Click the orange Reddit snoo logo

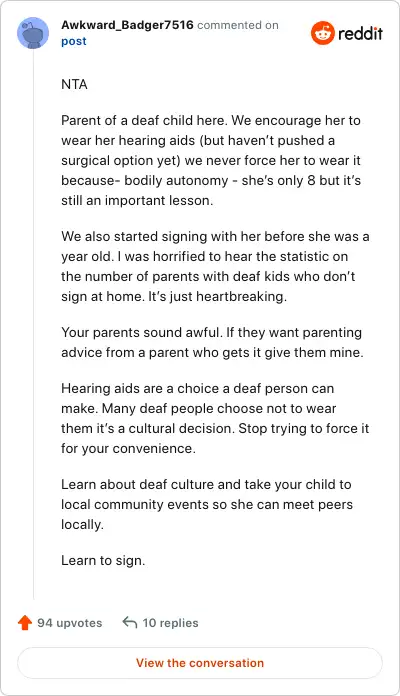322,33
